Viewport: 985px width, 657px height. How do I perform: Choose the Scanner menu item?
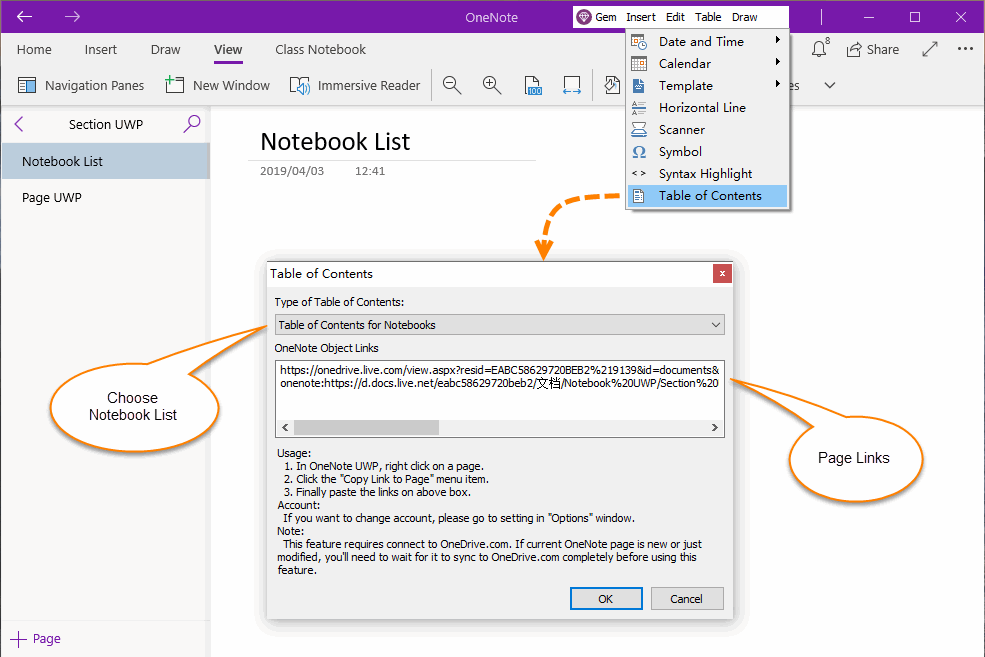[x=707, y=129]
